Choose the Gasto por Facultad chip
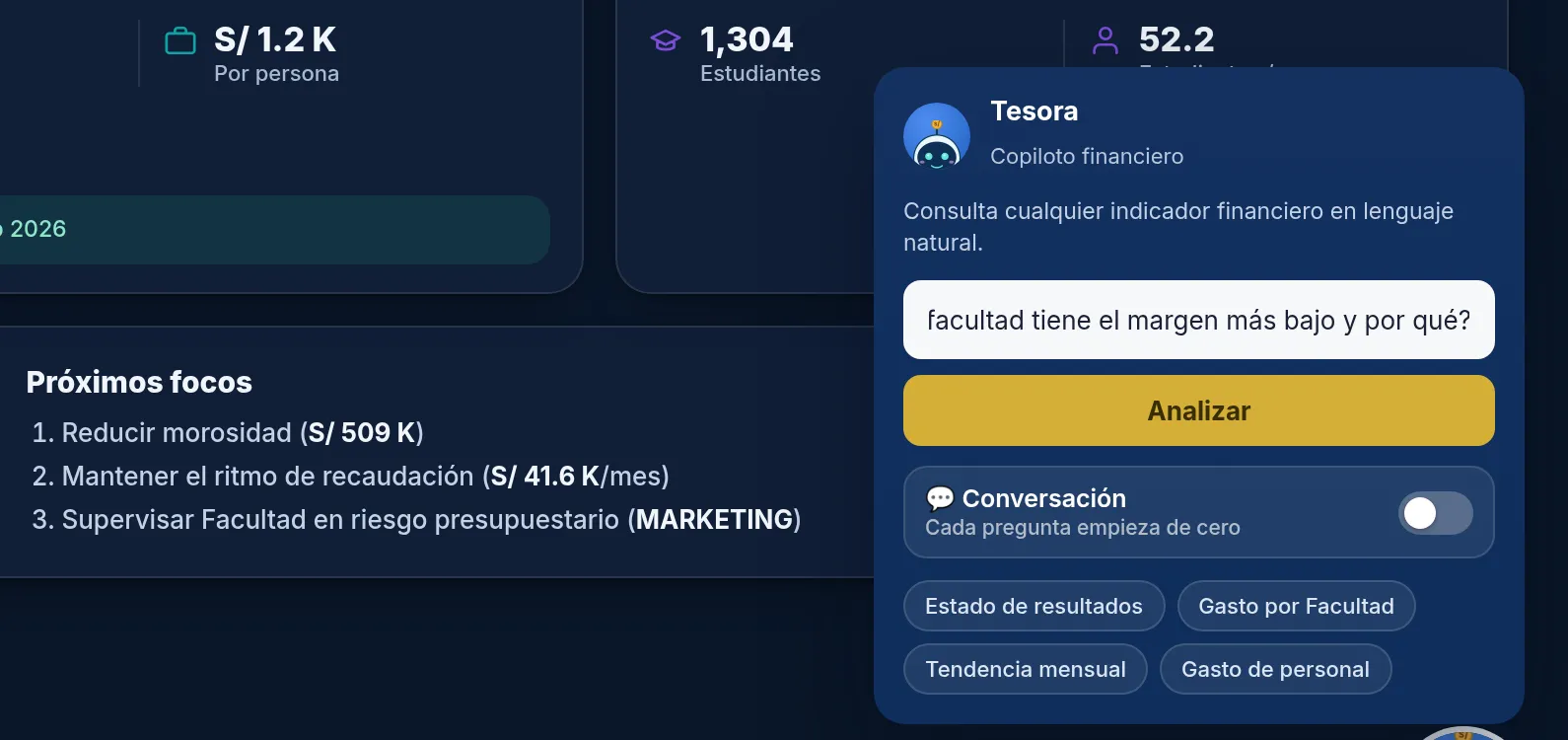This screenshot has width=1568, height=740. [x=1296, y=606]
